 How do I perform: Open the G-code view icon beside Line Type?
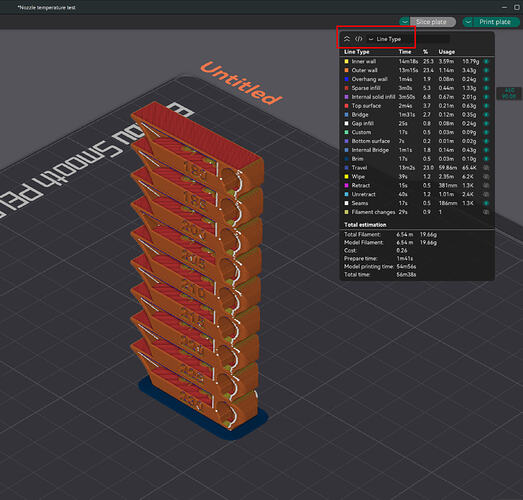[x=359, y=39]
